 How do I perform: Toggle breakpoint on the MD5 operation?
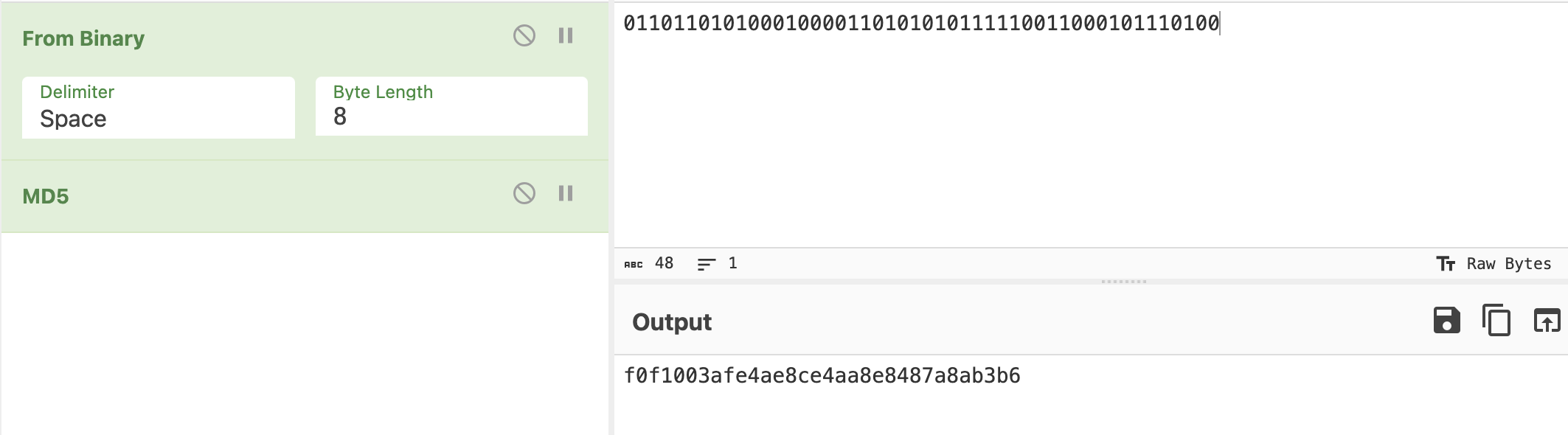click(x=566, y=193)
